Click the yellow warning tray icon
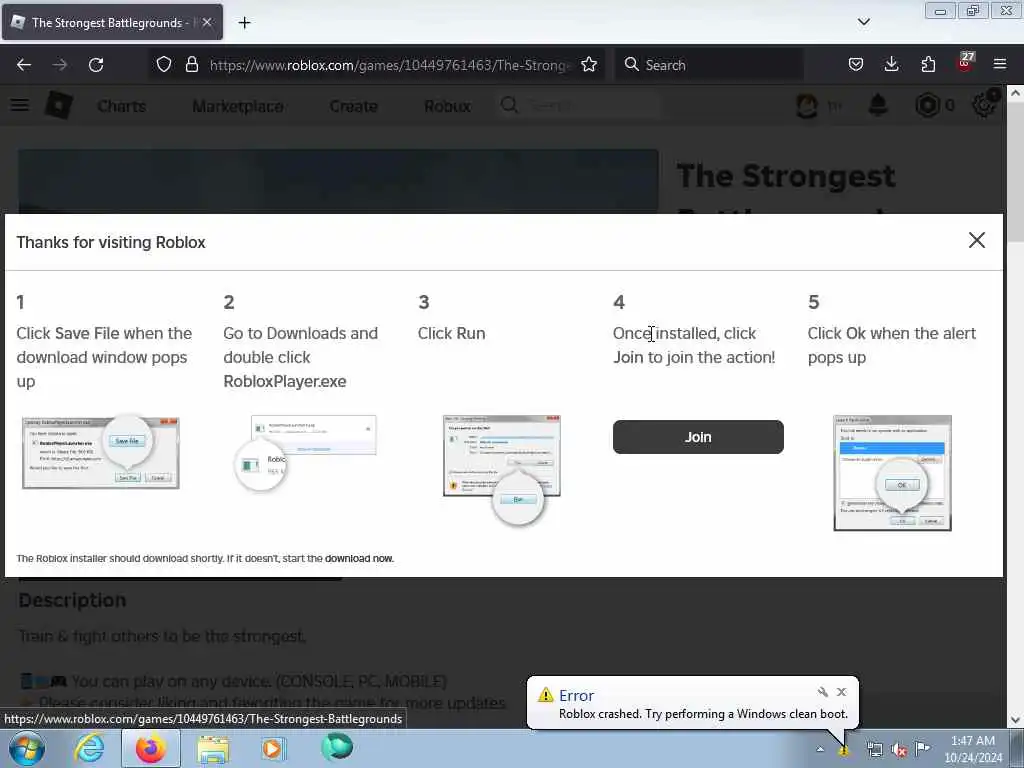This screenshot has width=1024, height=768. (844, 750)
